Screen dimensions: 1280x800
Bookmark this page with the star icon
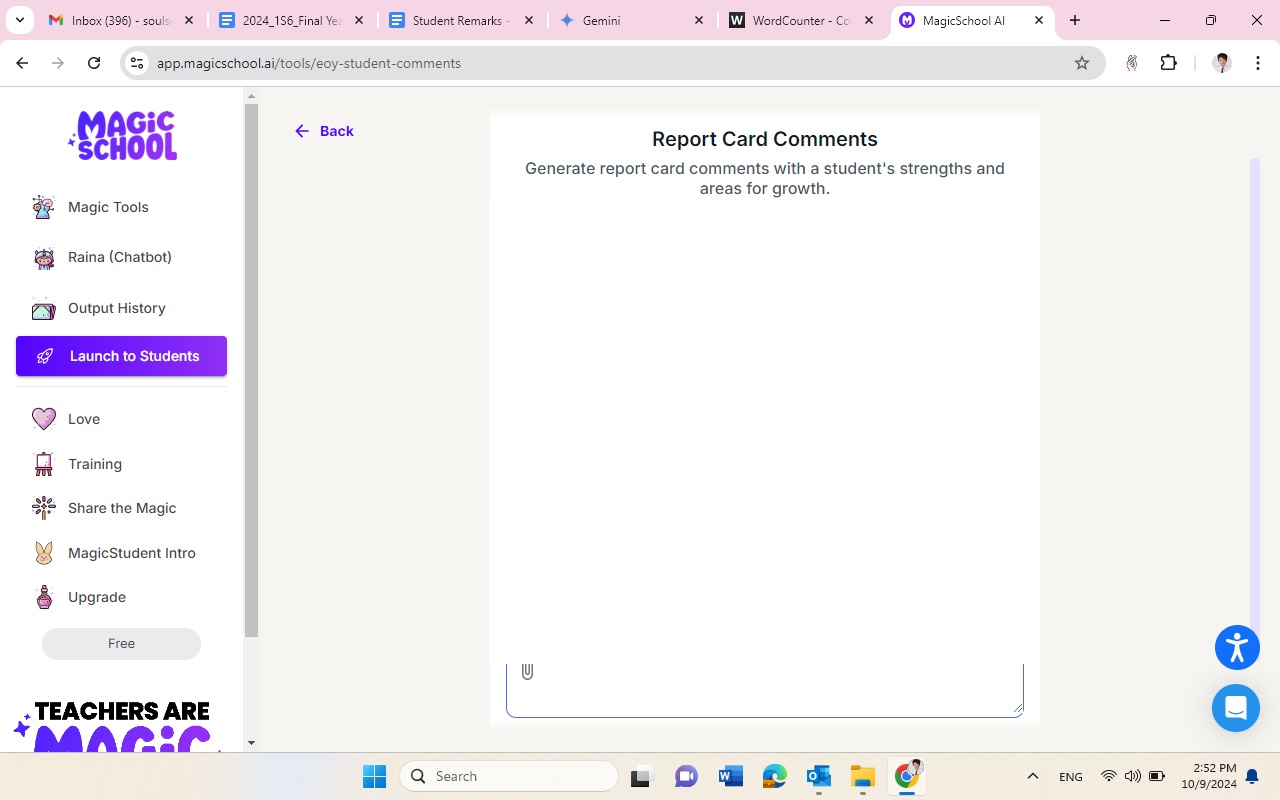pyautogui.click(x=1081, y=63)
